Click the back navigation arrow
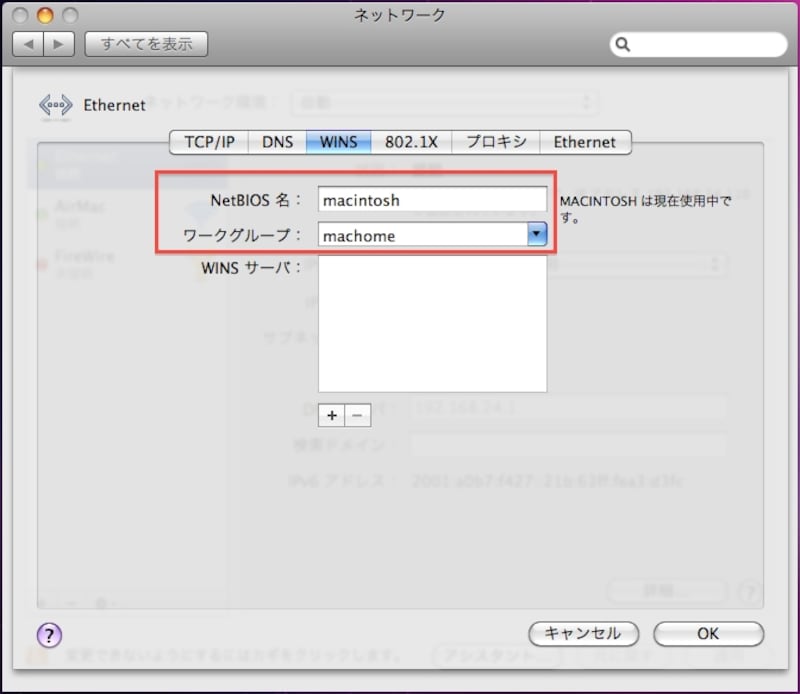800x694 pixels. (x=27, y=44)
